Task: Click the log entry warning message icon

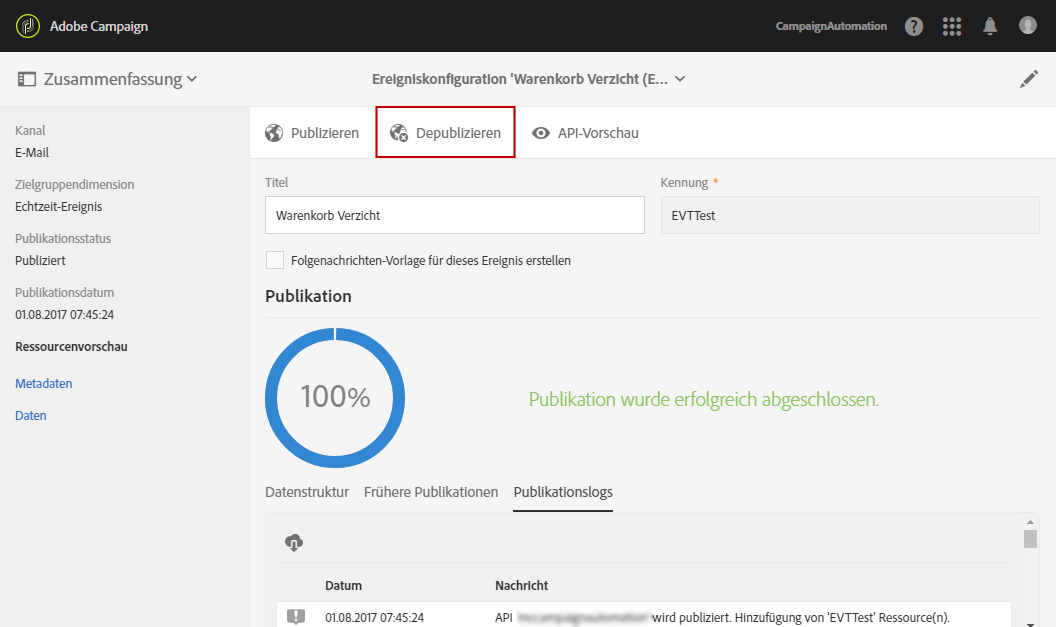Action: click(296, 616)
